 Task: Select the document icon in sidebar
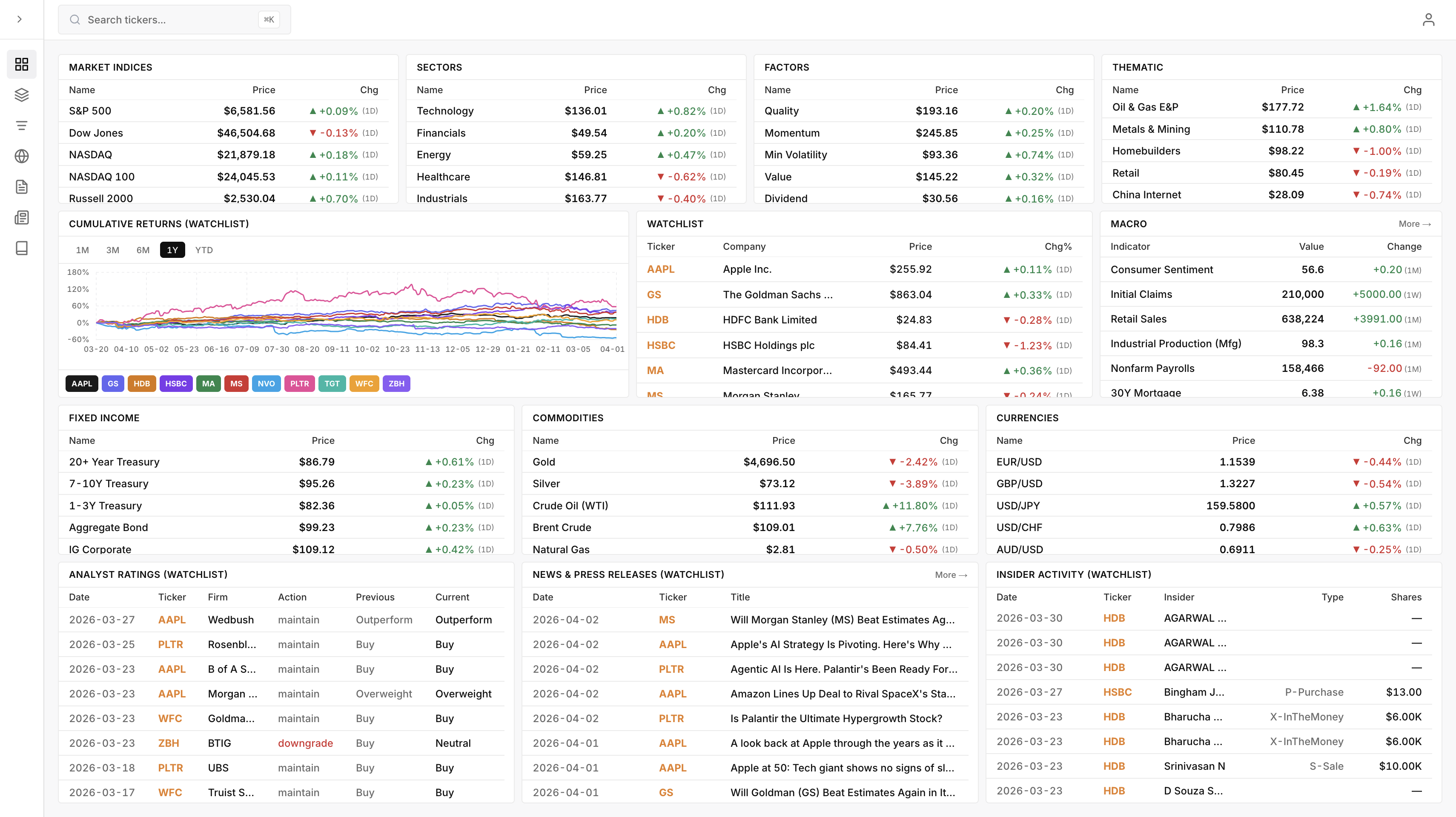(21, 187)
